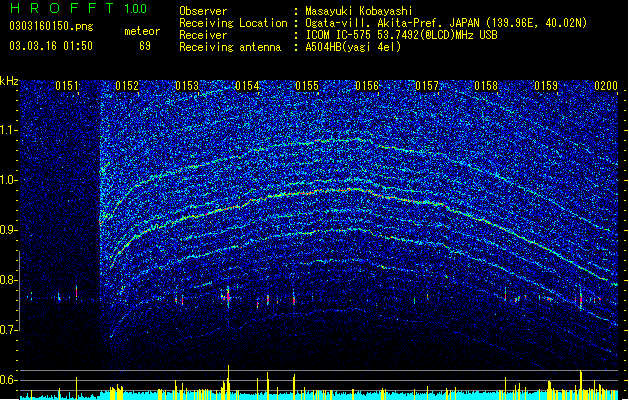Click the 0152 time marker label
Image resolution: width=629 pixels, height=400 pixels.
pos(127,86)
